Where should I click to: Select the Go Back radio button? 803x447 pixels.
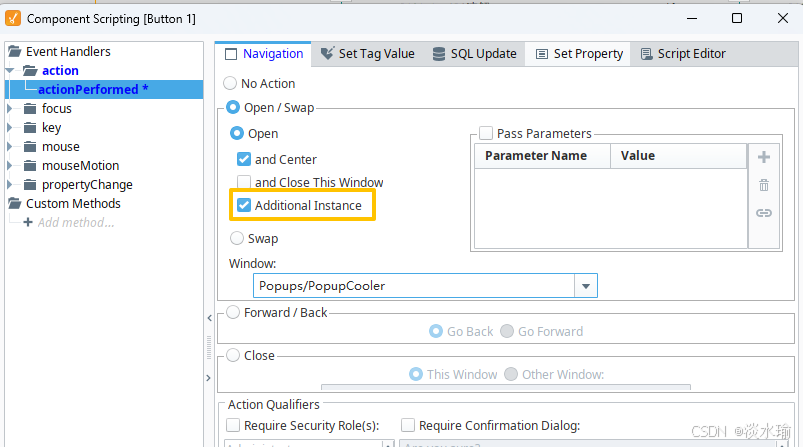436,331
